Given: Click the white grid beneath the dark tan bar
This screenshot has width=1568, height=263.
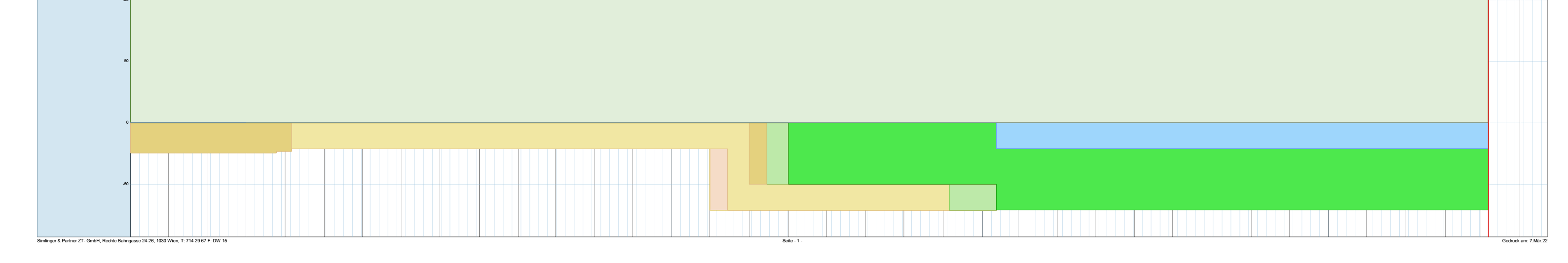Looking at the screenshot, I should coord(207,195).
